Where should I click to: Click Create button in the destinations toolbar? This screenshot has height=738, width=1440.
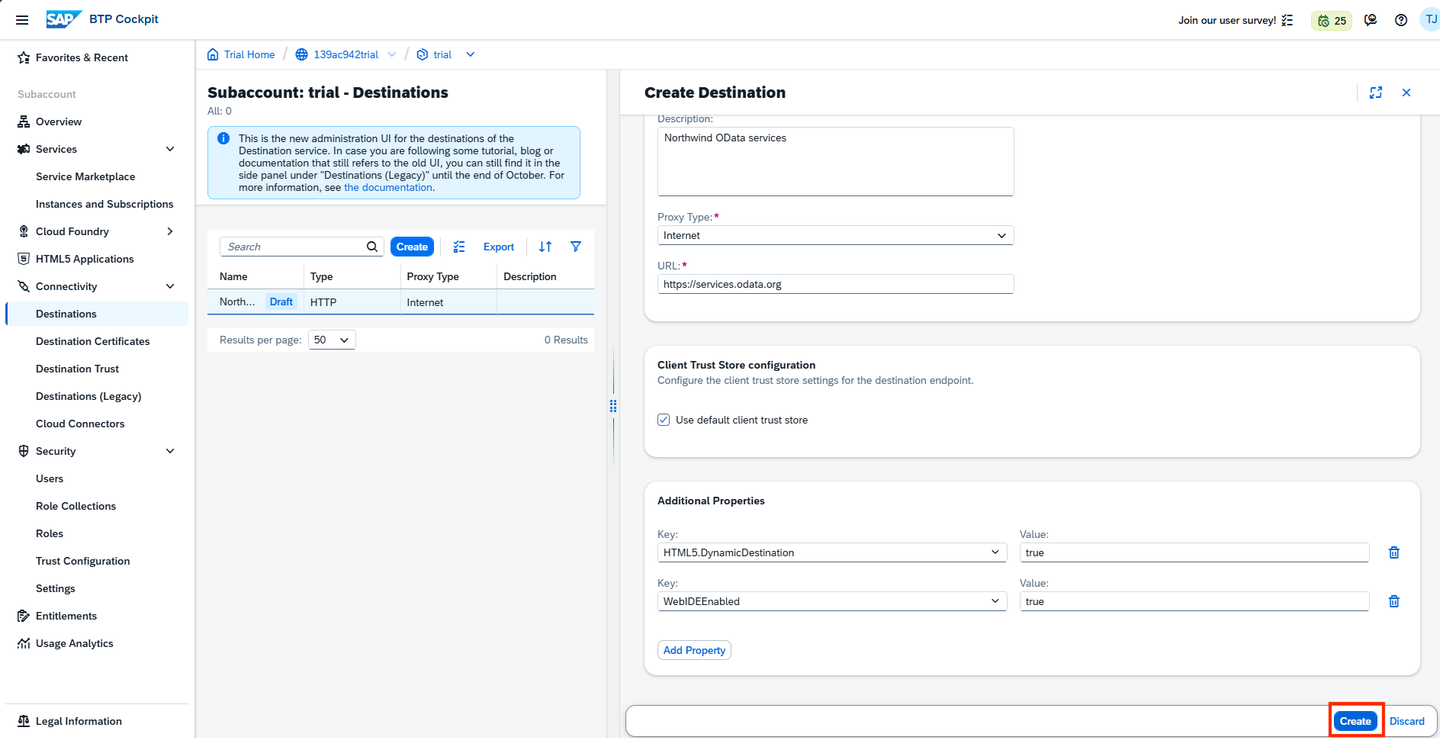coord(412,247)
